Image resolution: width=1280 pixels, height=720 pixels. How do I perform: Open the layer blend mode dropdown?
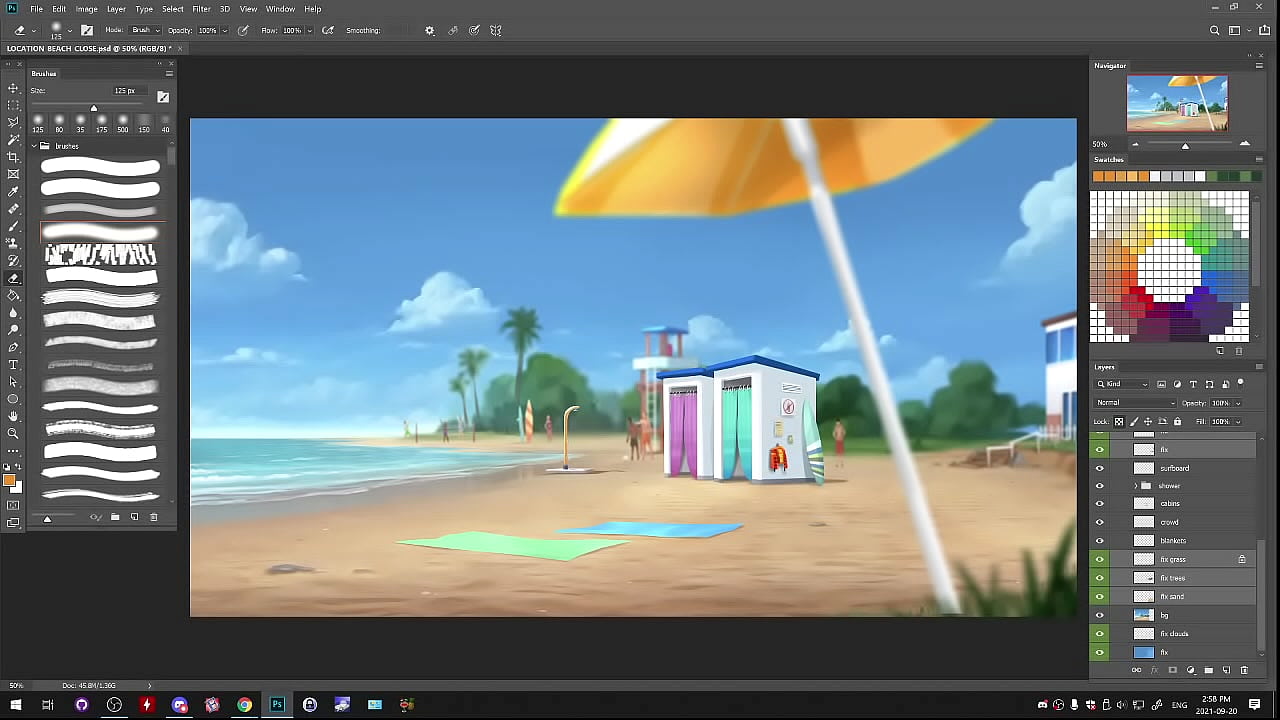click(x=1135, y=403)
